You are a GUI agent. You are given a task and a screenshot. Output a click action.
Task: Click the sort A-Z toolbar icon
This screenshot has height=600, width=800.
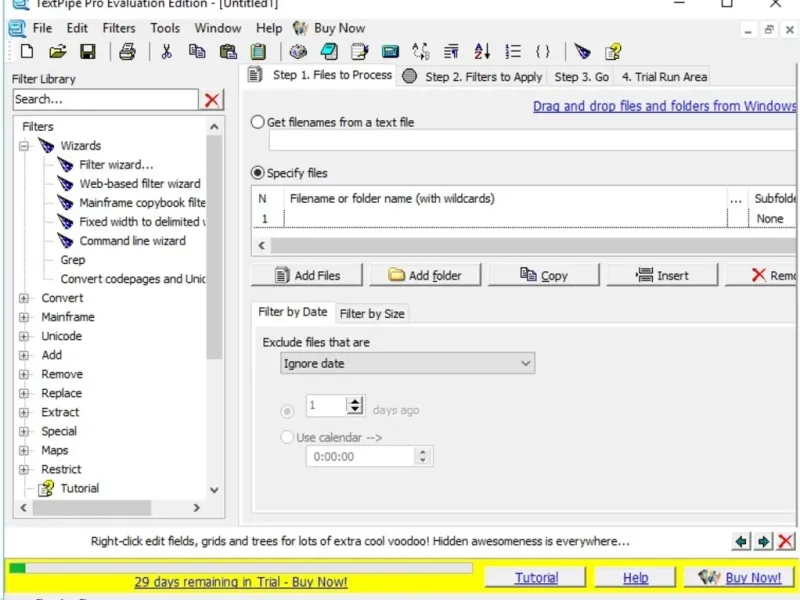482,52
